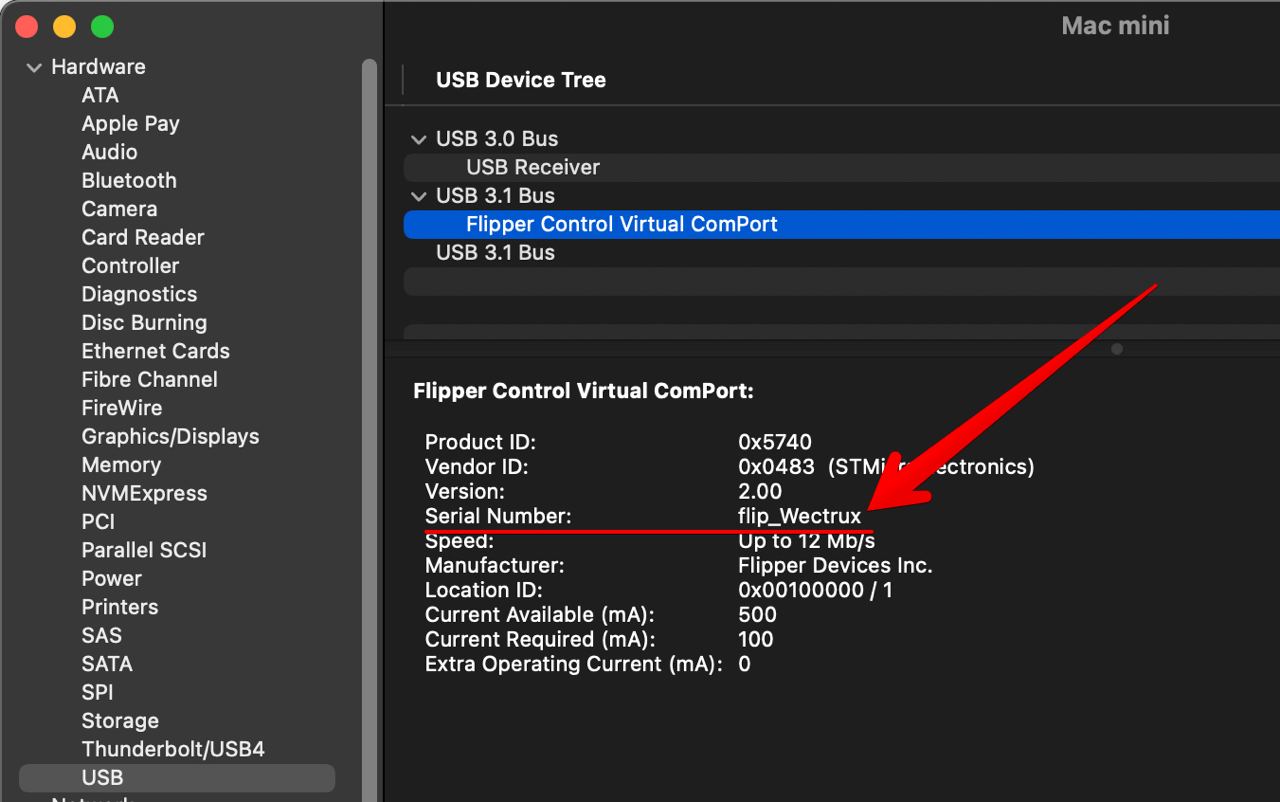1280x802 pixels.
Task: Click the Mac mini window title
Action: [1115, 26]
